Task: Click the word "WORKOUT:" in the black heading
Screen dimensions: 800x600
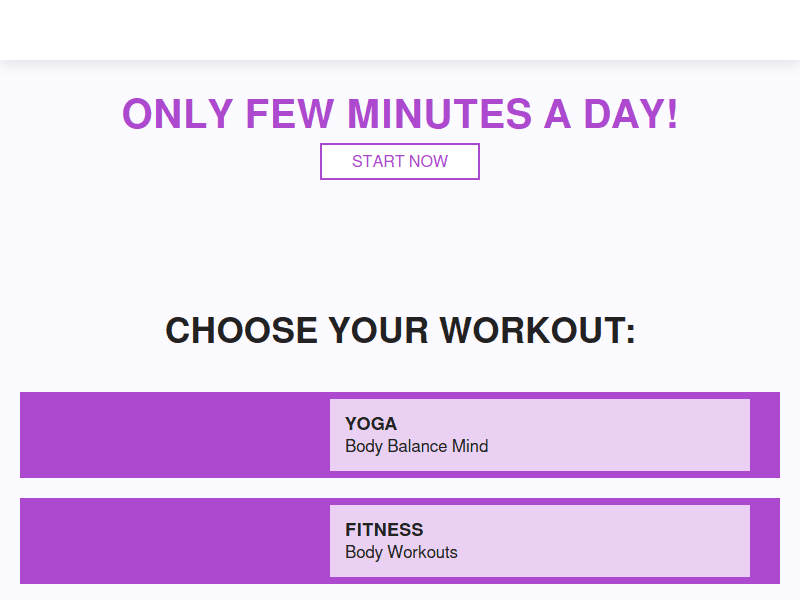Action: pyautogui.click(x=537, y=331)
